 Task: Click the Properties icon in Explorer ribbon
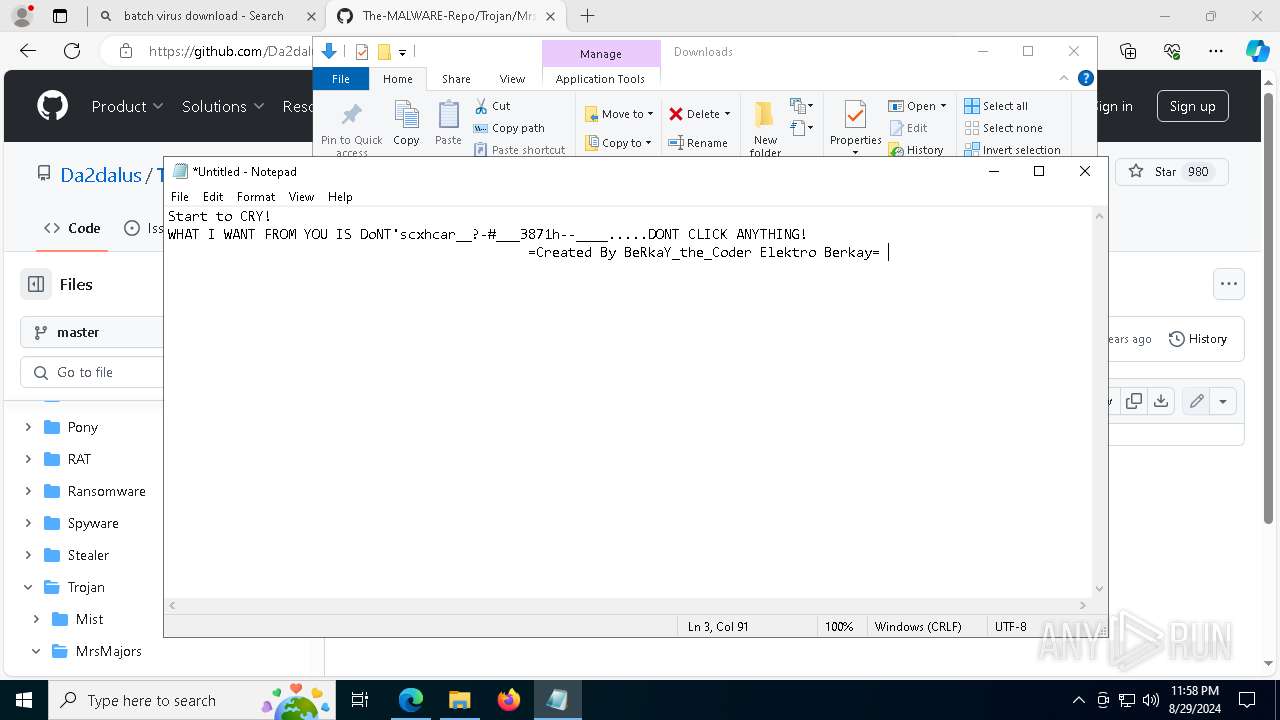coord(855,115)
